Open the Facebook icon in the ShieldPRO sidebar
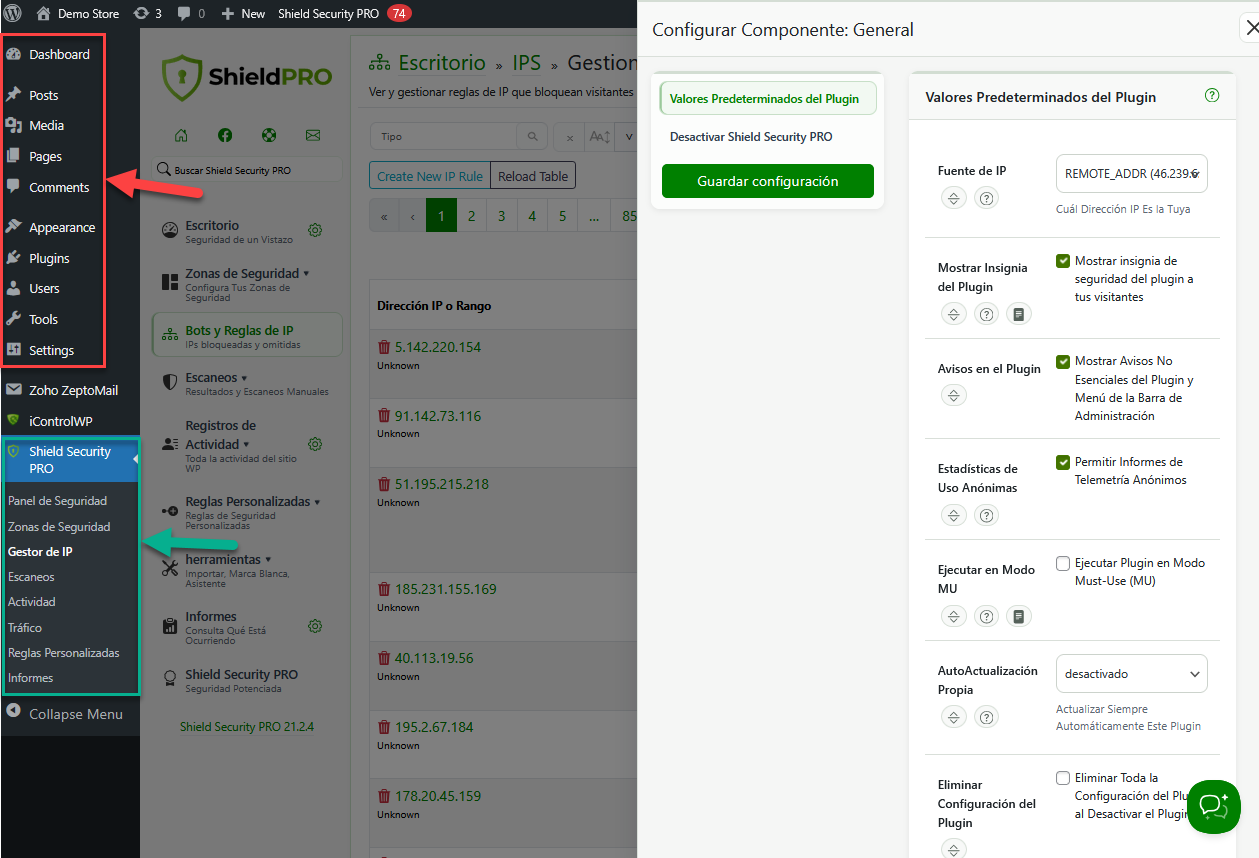The image size is (1259, 858). coord(225,135)
